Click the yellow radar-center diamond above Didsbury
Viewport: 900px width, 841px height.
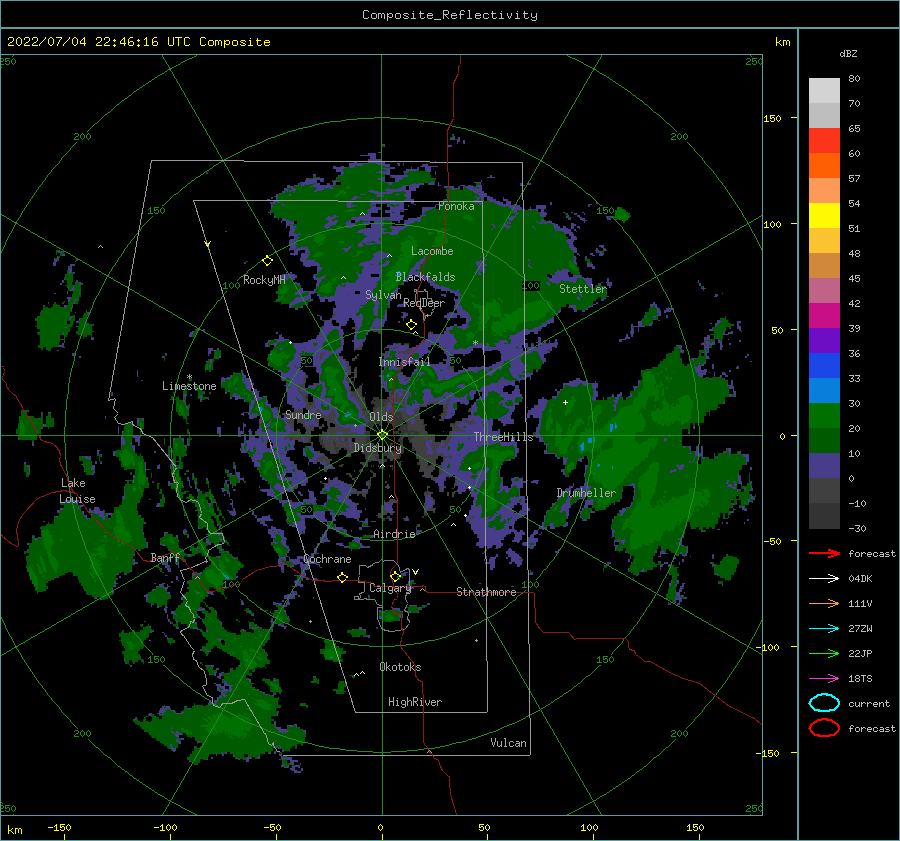tap(382, 435)
